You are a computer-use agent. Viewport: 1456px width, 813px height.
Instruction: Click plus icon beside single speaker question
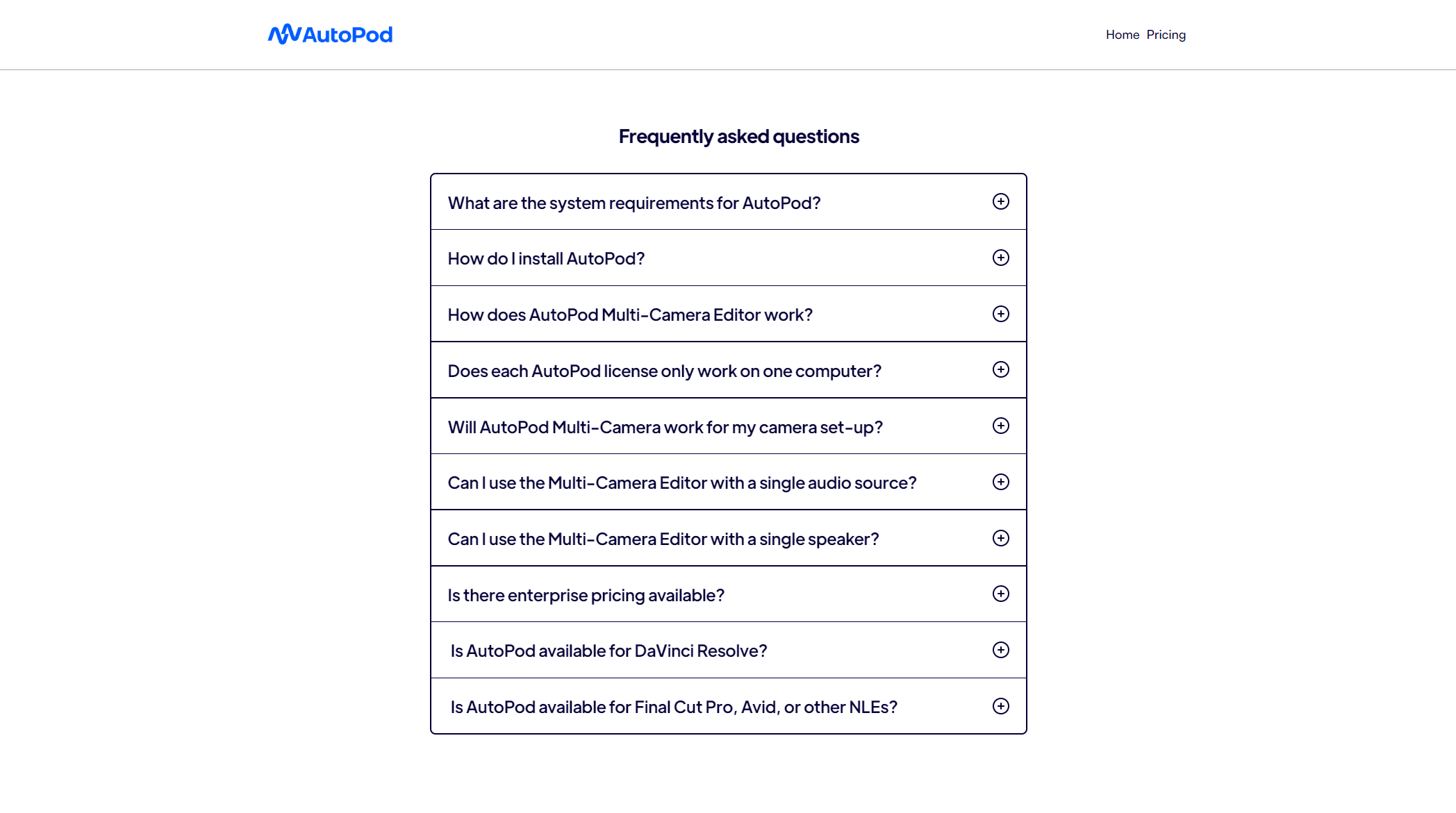point(1000,538)
